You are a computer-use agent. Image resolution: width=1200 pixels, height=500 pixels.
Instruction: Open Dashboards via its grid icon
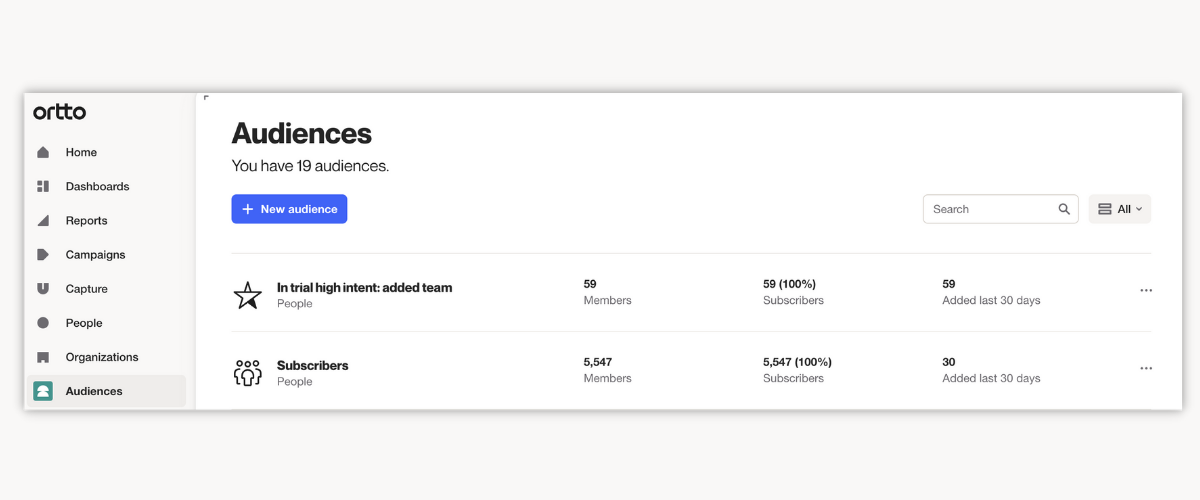click(x=43, y=187)
